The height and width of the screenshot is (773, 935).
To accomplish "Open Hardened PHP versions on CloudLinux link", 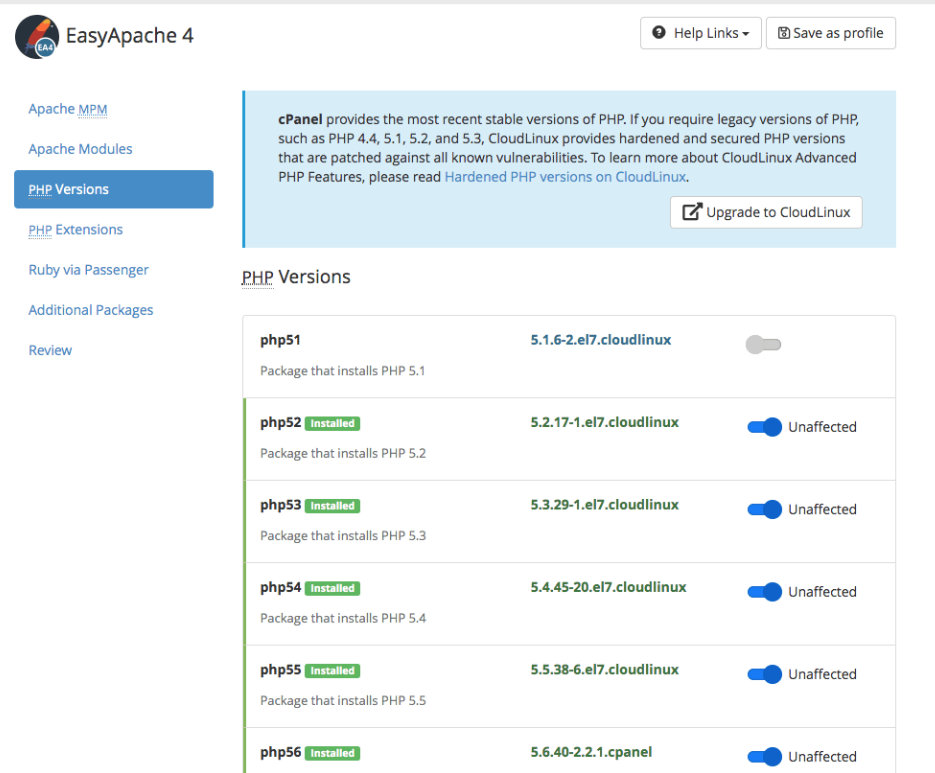I will click(565, 177).
